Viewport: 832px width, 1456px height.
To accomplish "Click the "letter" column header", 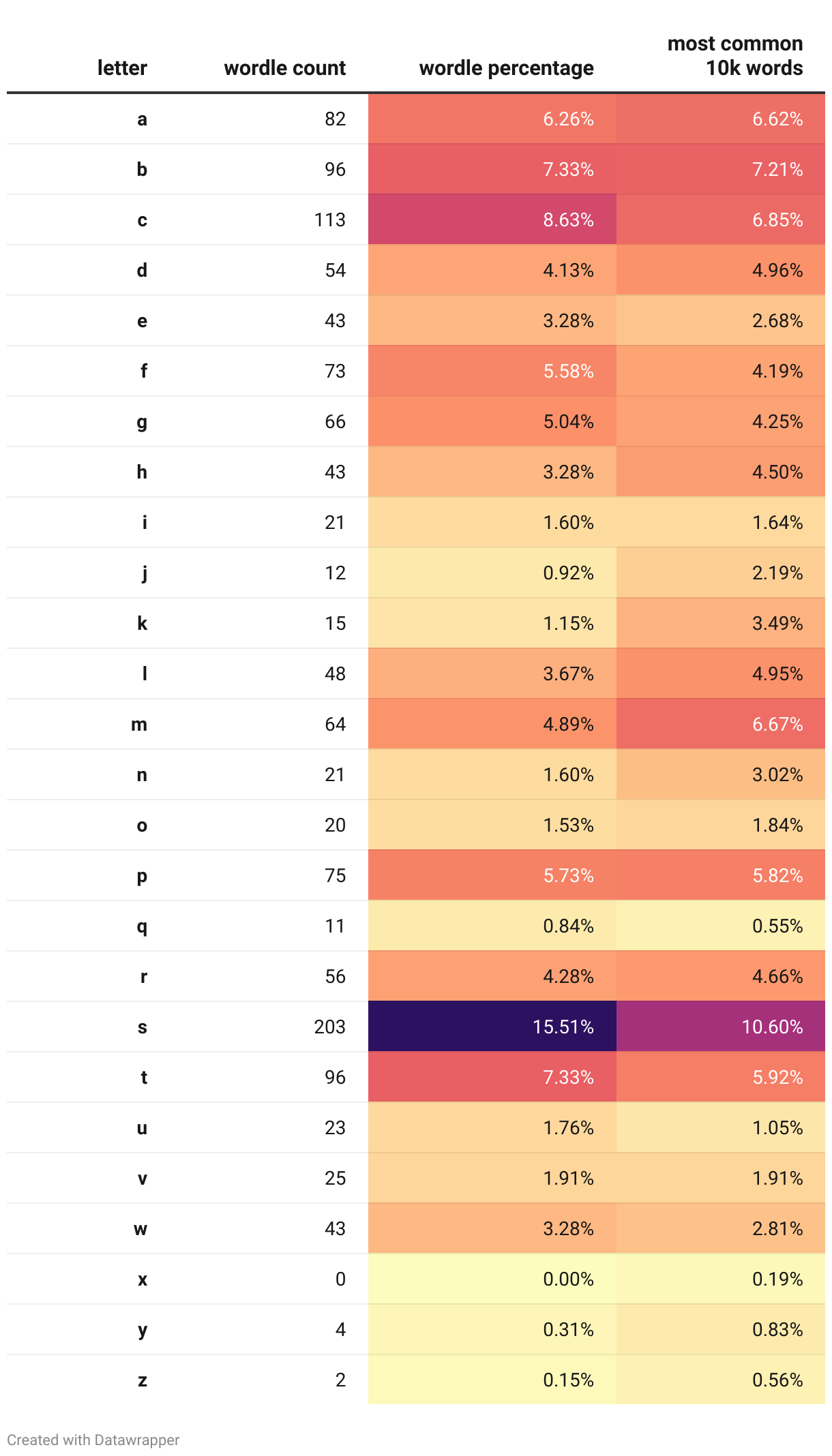I will coord(122,68).
